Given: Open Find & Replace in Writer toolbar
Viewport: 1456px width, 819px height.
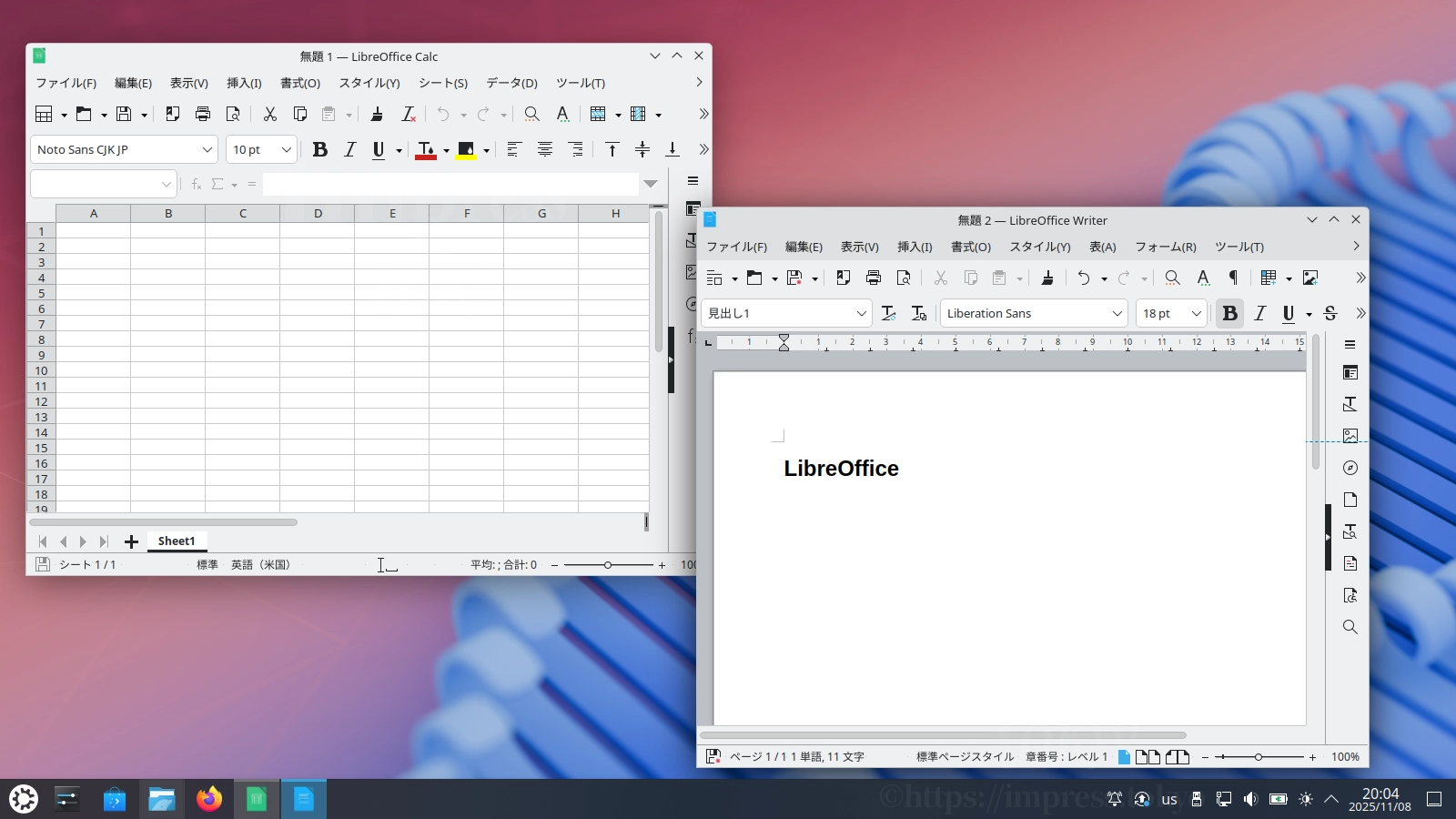Looking at the screenshot, I should pyautogui.click(x=1173, y=278).
